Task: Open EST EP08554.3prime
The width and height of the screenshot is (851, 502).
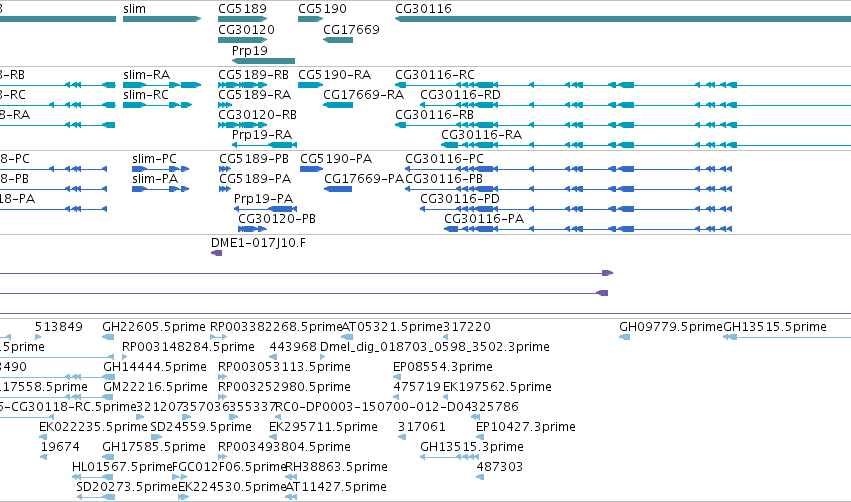Action: click(x=442, y=367)
